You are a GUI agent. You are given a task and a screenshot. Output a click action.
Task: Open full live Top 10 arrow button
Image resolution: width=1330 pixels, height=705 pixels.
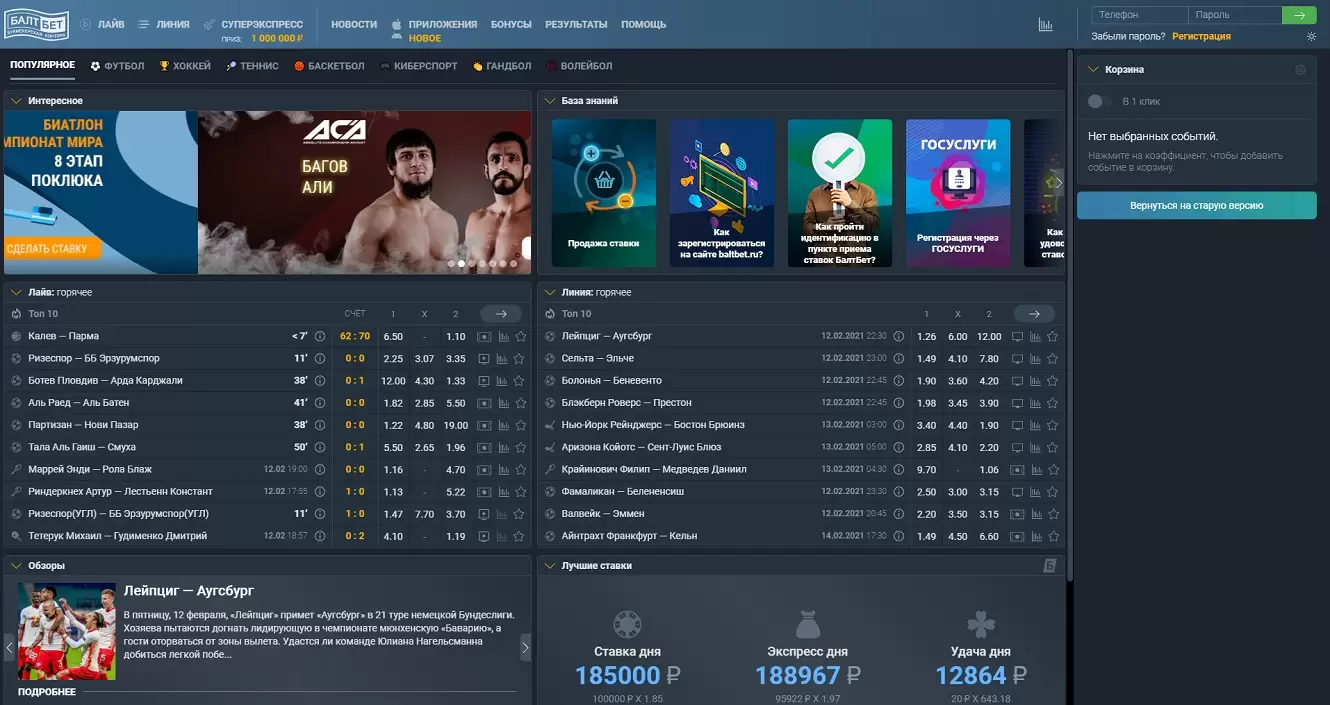(x=501, y=314)
